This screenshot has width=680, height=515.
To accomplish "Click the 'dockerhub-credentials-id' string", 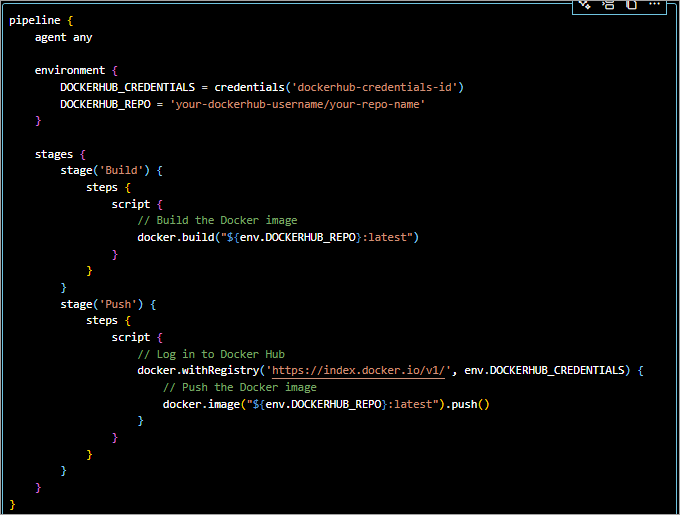I will 375,87.
